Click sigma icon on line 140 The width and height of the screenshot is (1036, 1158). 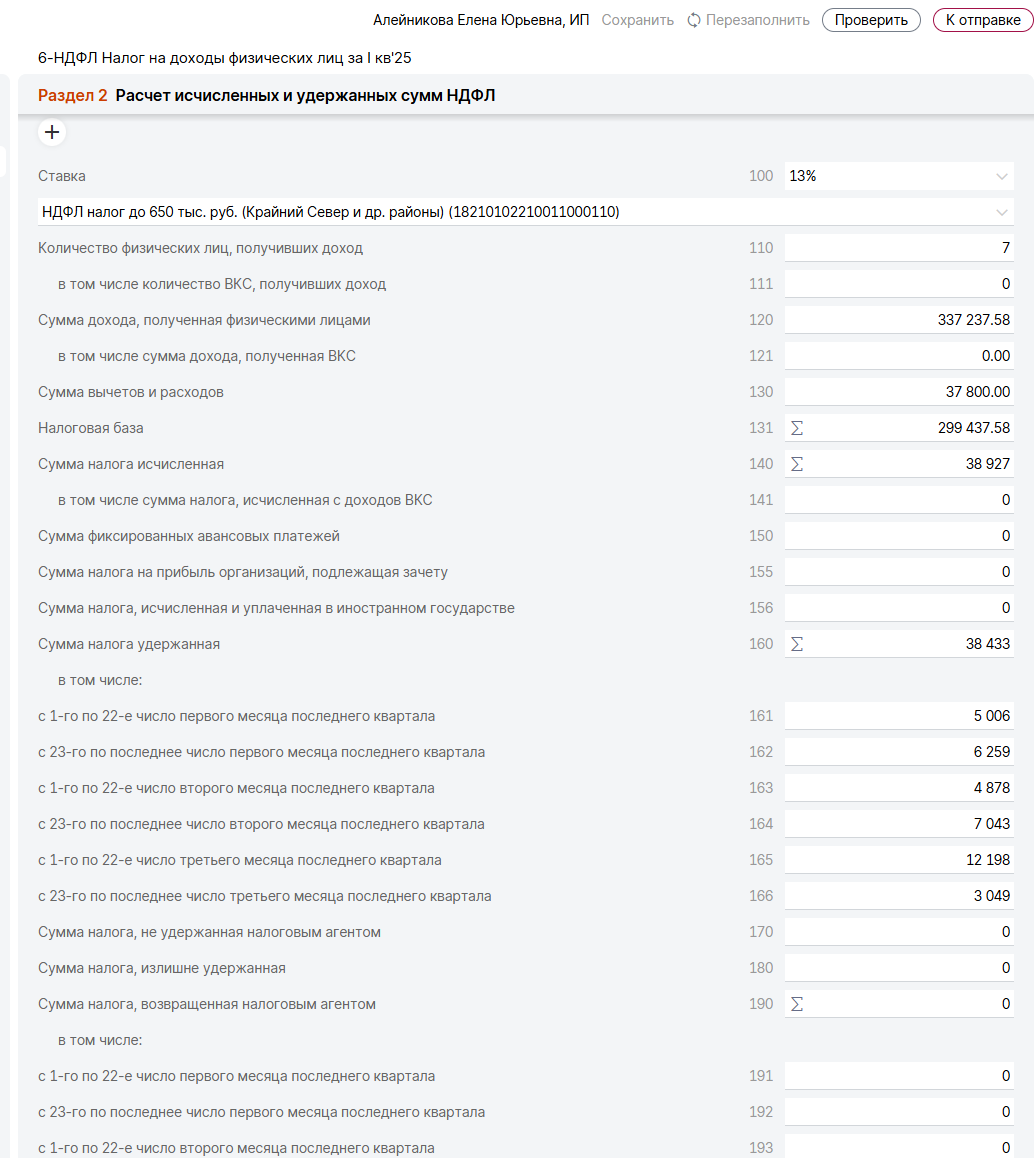(797, 464)
